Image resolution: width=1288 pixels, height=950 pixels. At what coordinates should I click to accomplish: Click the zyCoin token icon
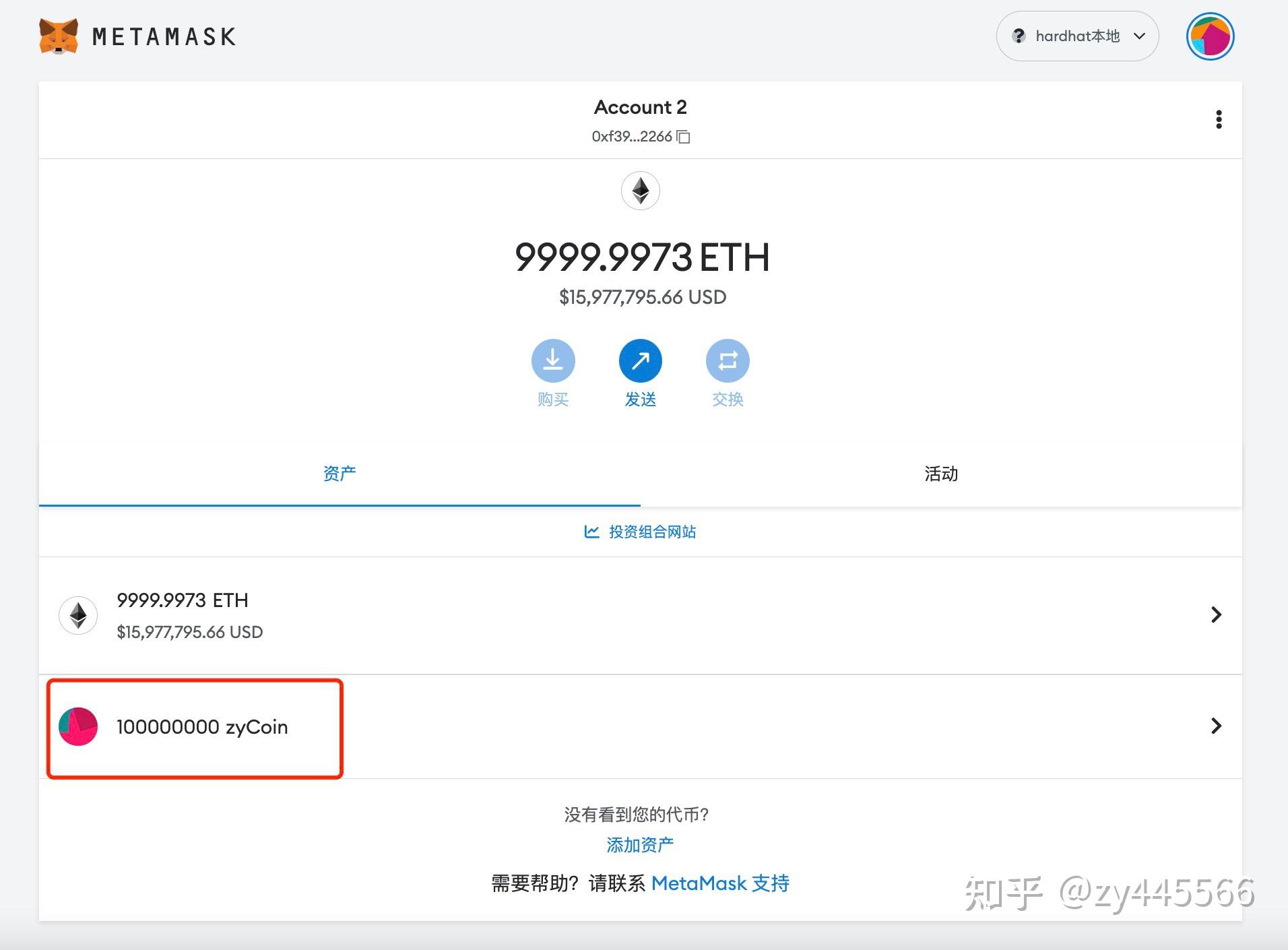point(78,726)
